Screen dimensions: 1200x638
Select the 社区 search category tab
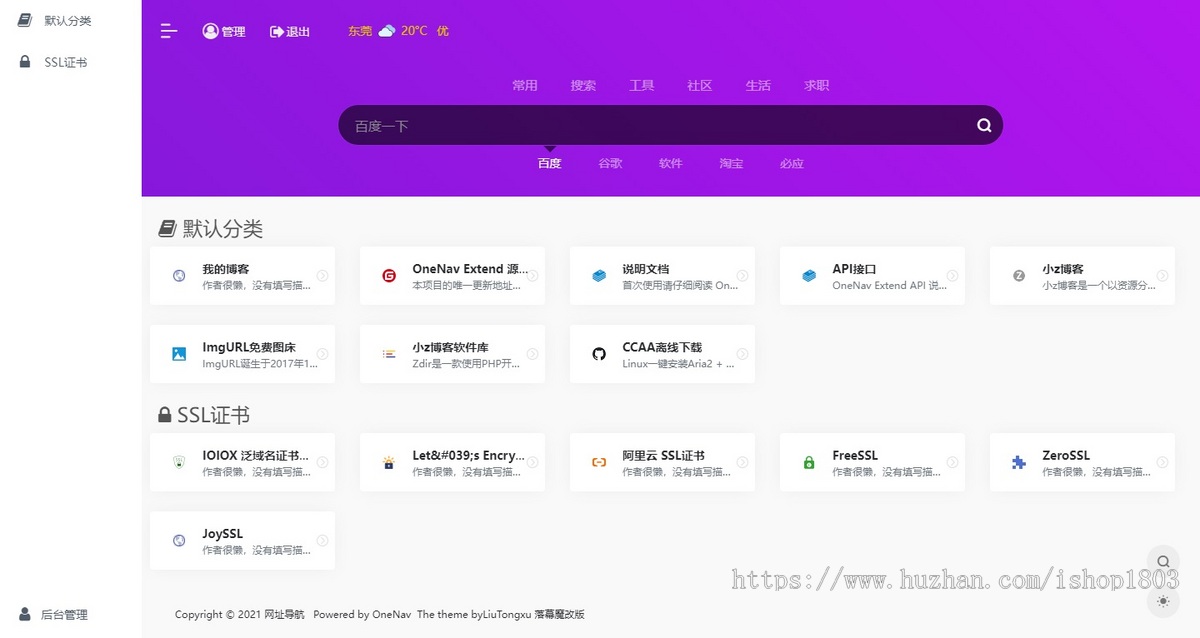coord(700,86)
